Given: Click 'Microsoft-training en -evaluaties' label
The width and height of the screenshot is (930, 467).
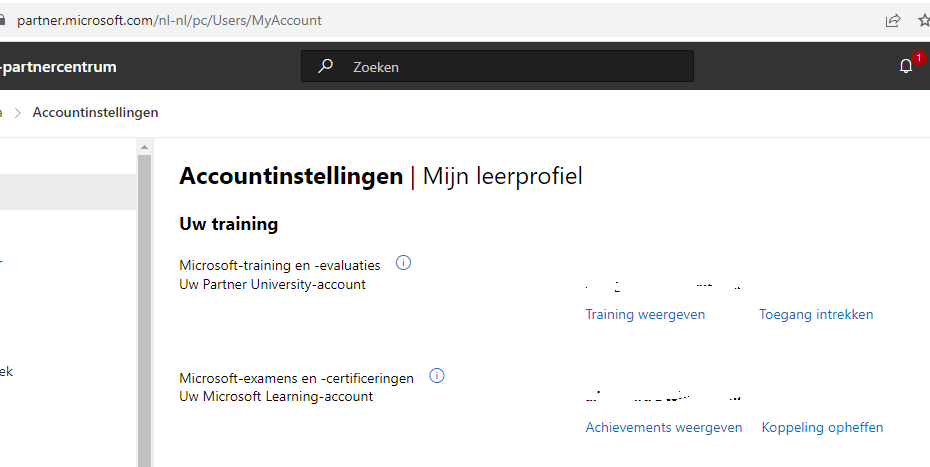Looking at the screenshot, I should pos(280,265).
